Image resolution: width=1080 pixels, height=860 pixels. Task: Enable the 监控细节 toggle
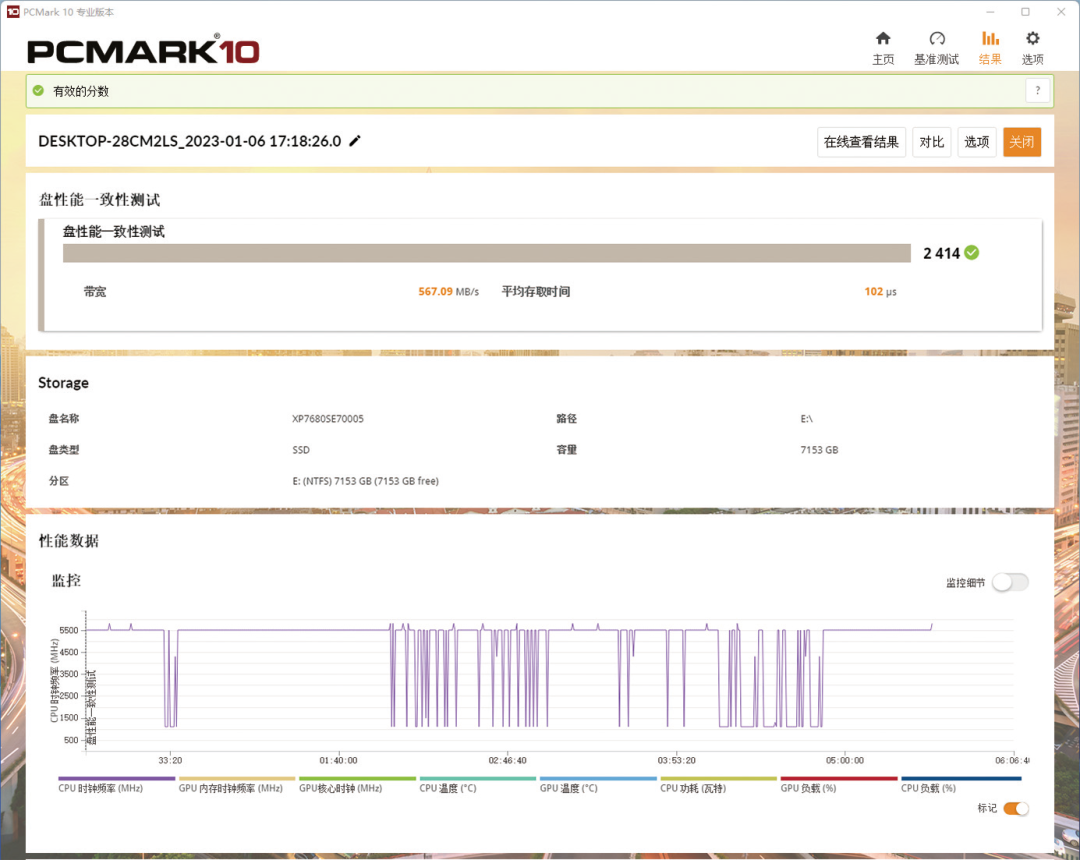coord(1010,581)
